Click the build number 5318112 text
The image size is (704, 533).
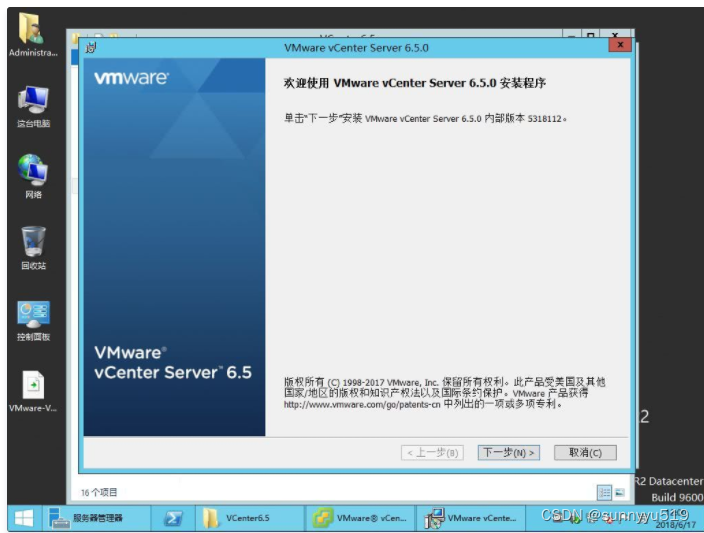point(545,119)
